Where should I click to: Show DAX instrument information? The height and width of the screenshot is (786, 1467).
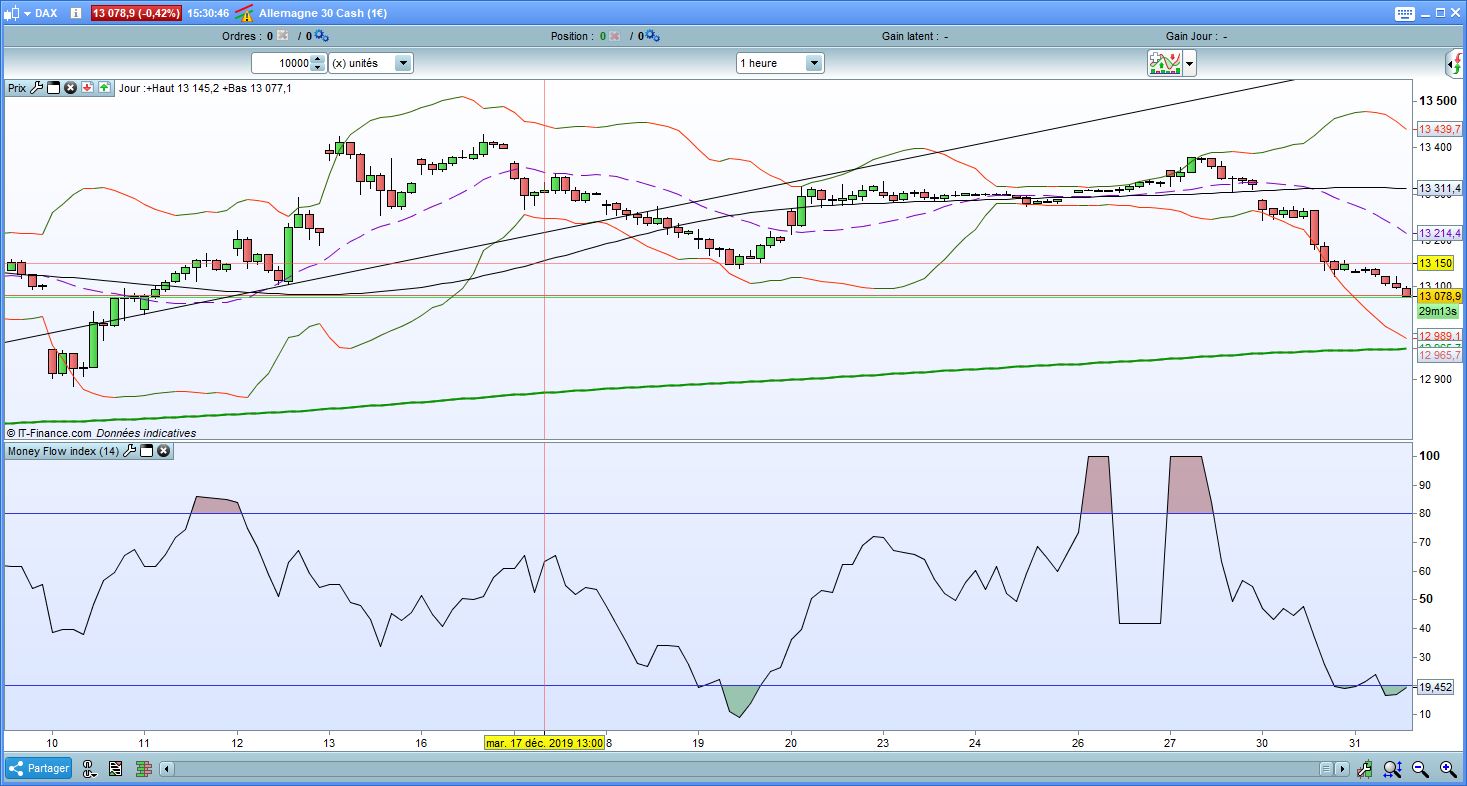pos(77,13)
